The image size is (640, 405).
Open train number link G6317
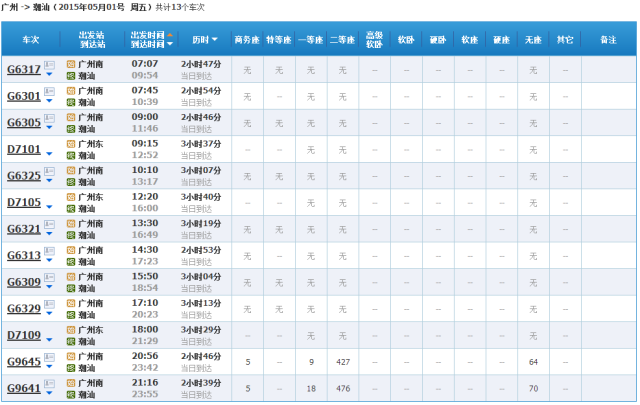[23, 70]
